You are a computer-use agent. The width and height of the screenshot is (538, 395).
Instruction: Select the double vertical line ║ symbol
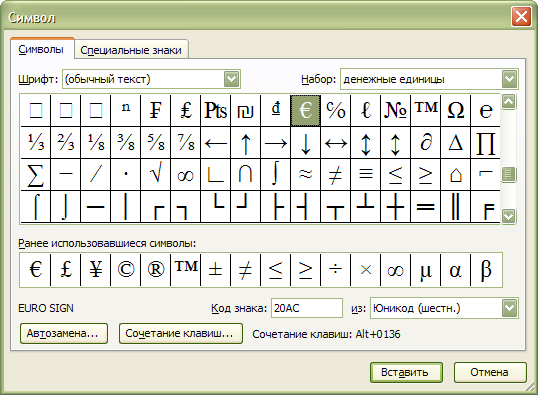point(456,207)
